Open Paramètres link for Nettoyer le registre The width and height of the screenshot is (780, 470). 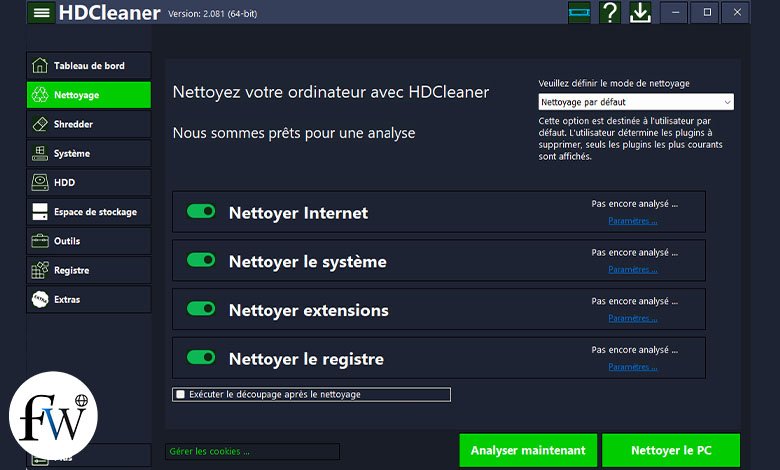[x=633, y=367]
